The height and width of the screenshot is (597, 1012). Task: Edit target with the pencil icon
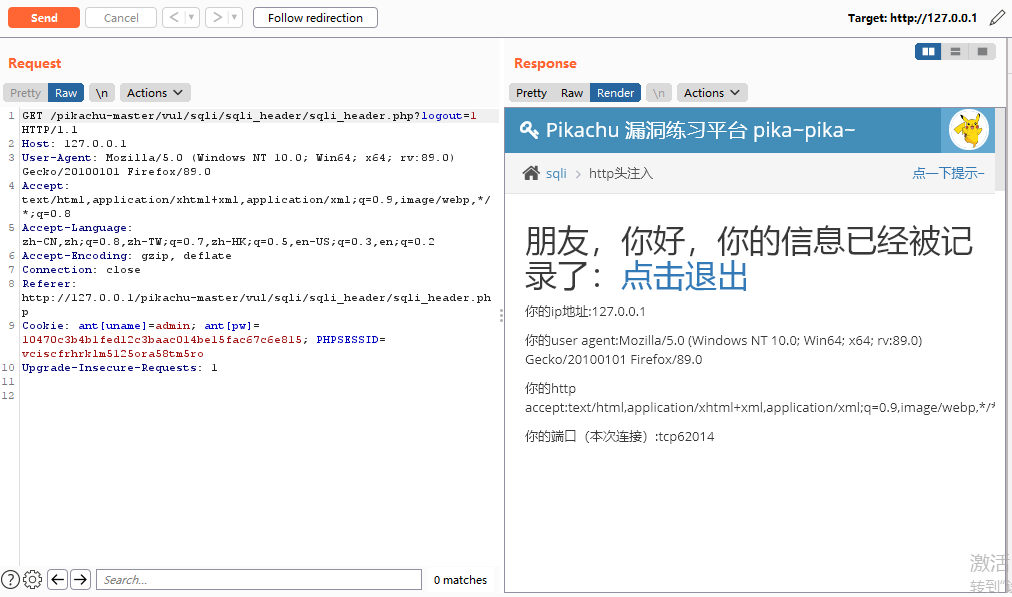997,17
